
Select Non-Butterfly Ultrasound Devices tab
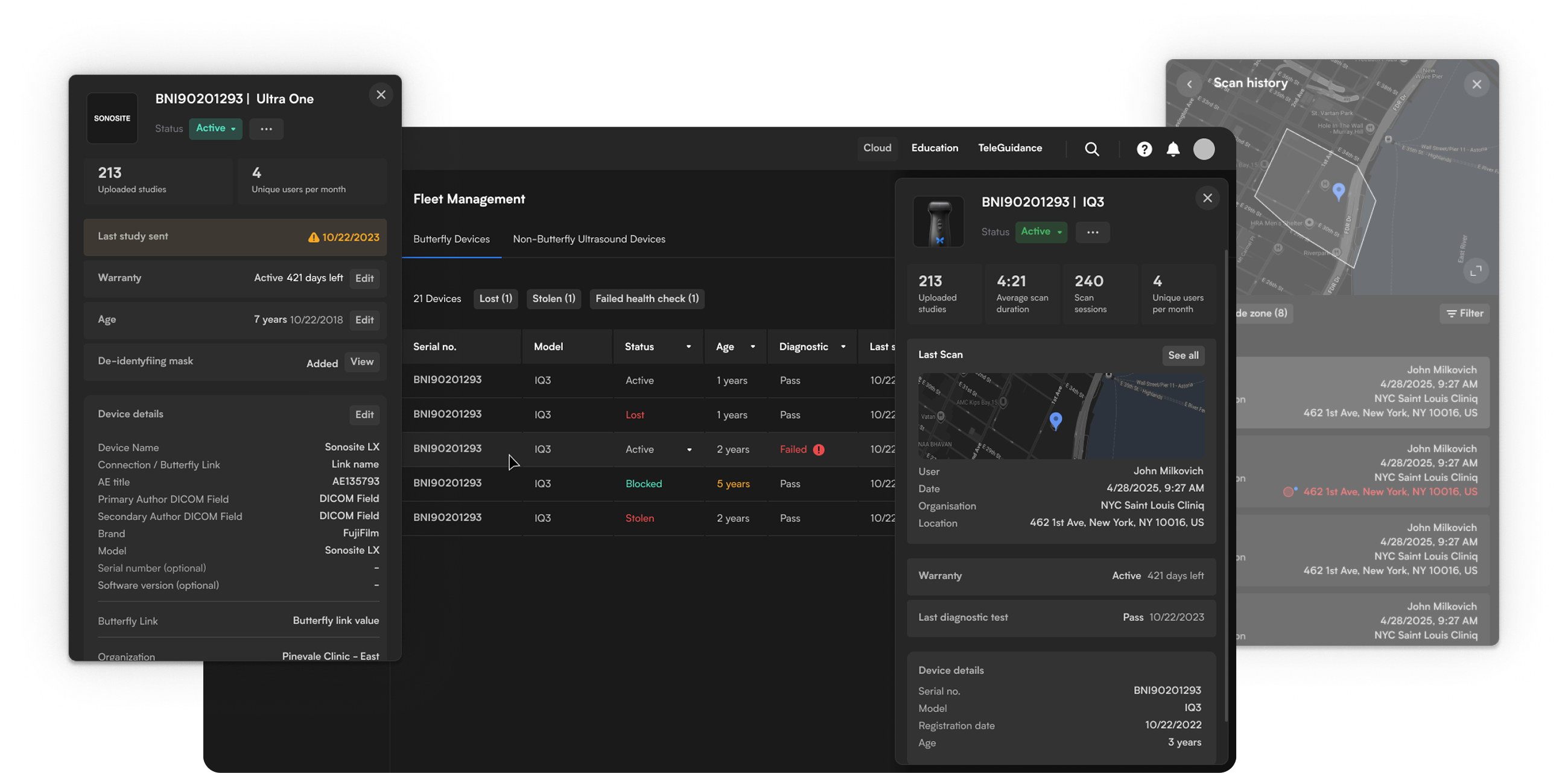pos(589,239)
